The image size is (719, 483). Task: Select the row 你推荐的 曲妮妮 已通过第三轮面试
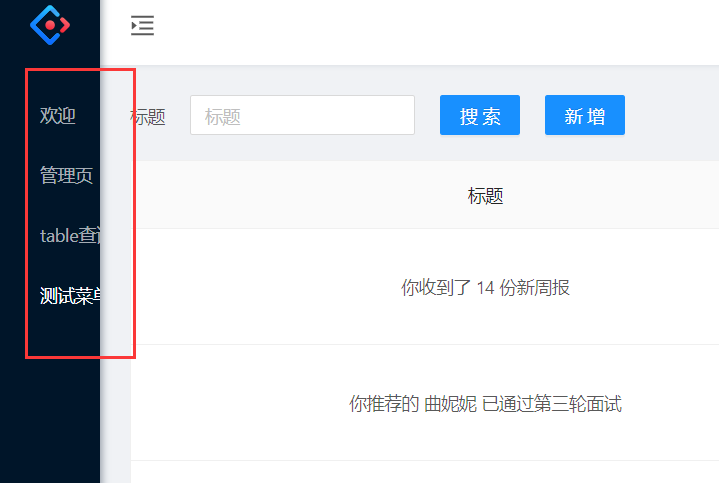click(425, 403)
